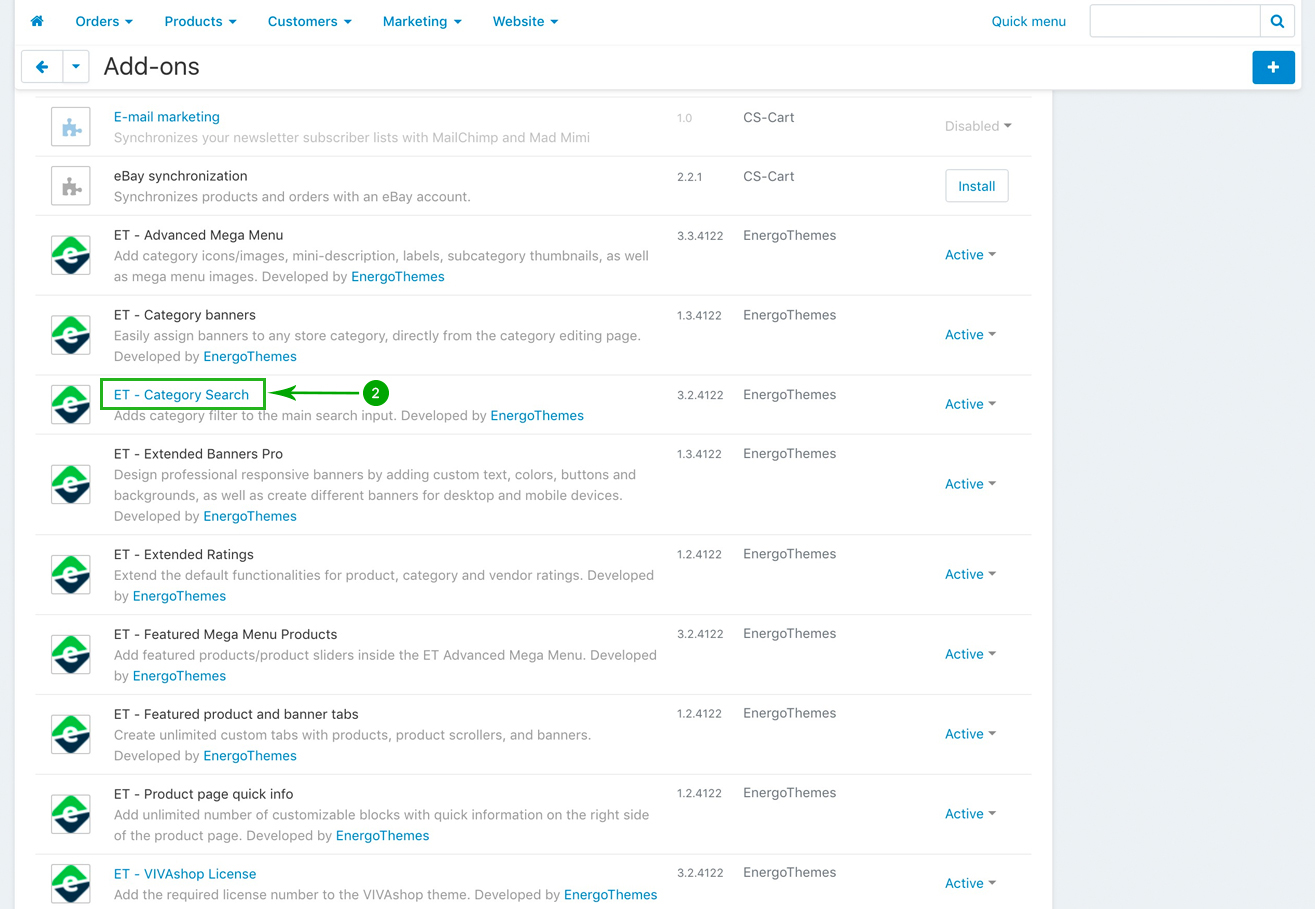1315x909 pixels.
Task: Open Active status dropdown for Category Search
Action: [970, 404]
